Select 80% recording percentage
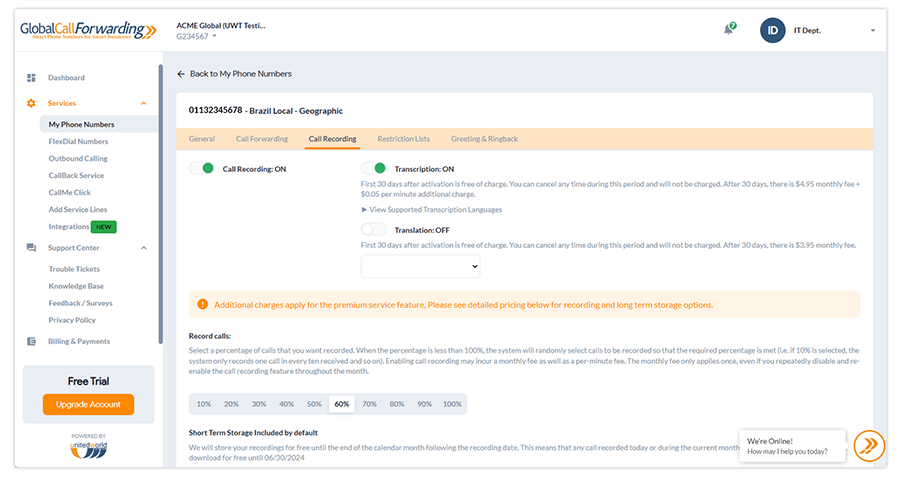Viewport: 900px width, 478px height. coord(397,404)
